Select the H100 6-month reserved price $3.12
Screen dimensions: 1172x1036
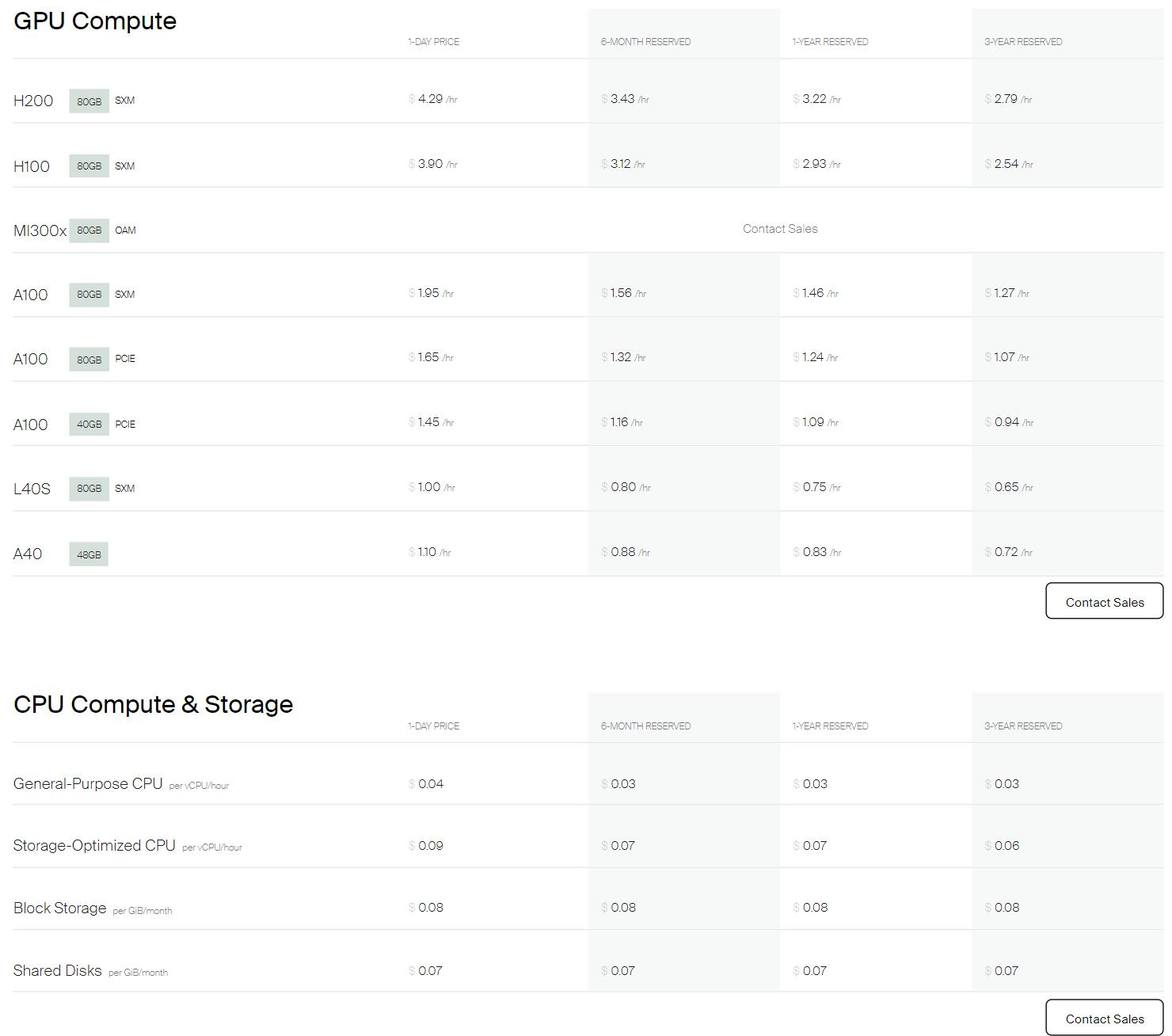[x=622, y=164]
